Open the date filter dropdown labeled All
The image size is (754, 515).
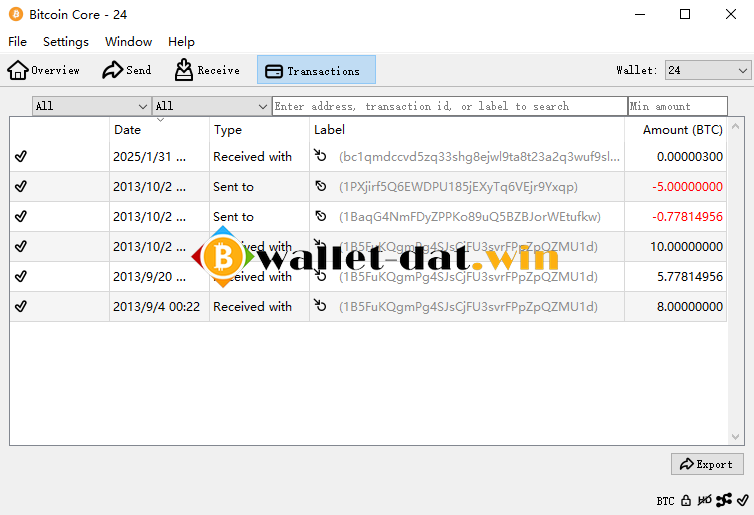click(x=91, y=106)
